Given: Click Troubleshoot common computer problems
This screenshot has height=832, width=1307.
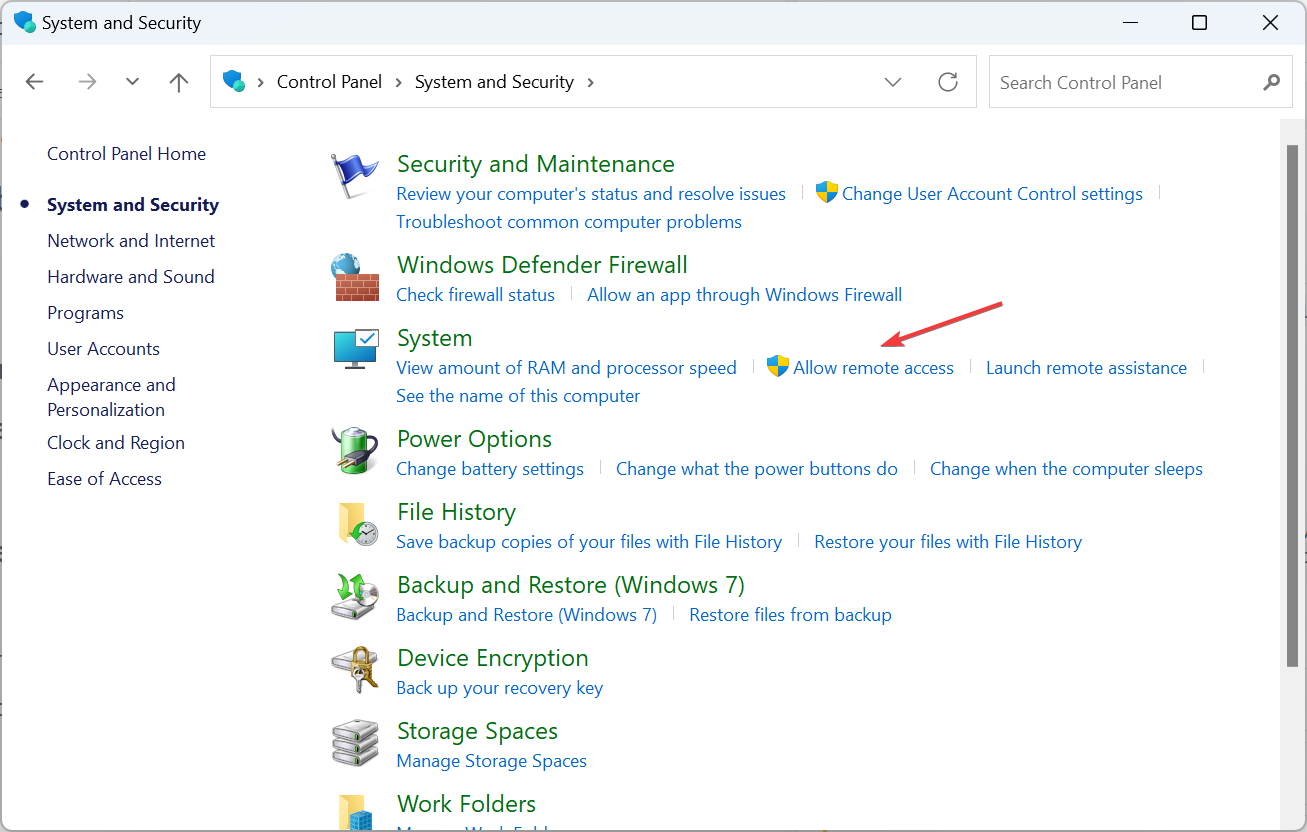Looking at the screenshot, I should coord(569,222).
